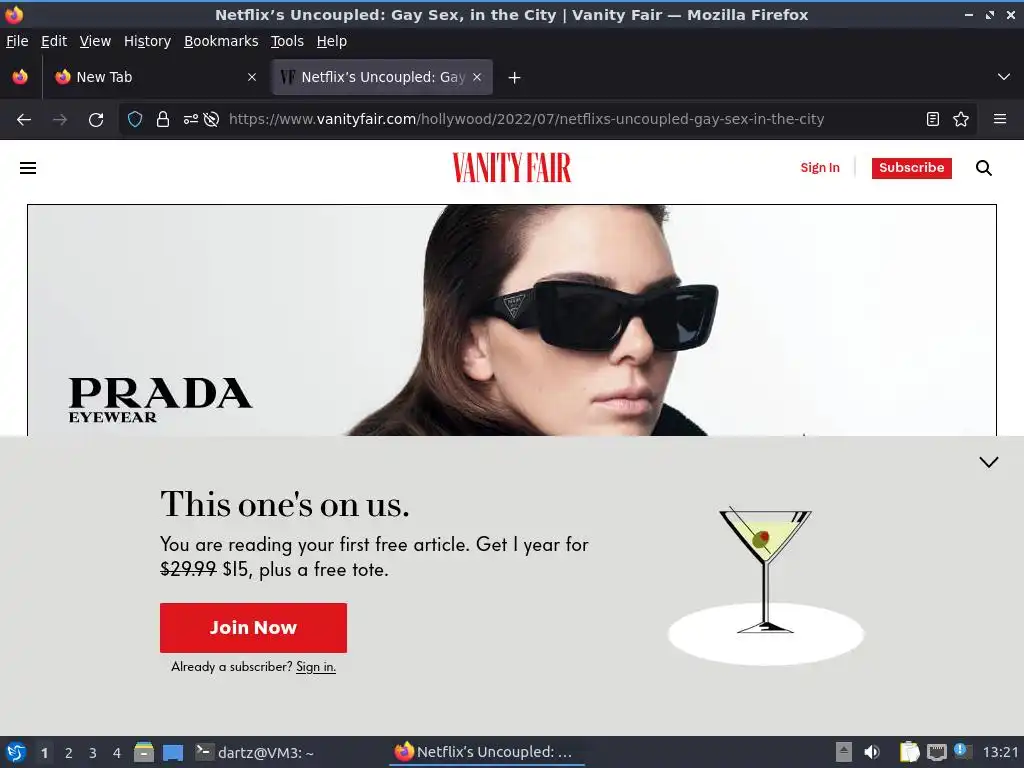Viewport: 1024px width, 768px height.
Task: Click the forward navigation arrow
Action: coord(60,120)
